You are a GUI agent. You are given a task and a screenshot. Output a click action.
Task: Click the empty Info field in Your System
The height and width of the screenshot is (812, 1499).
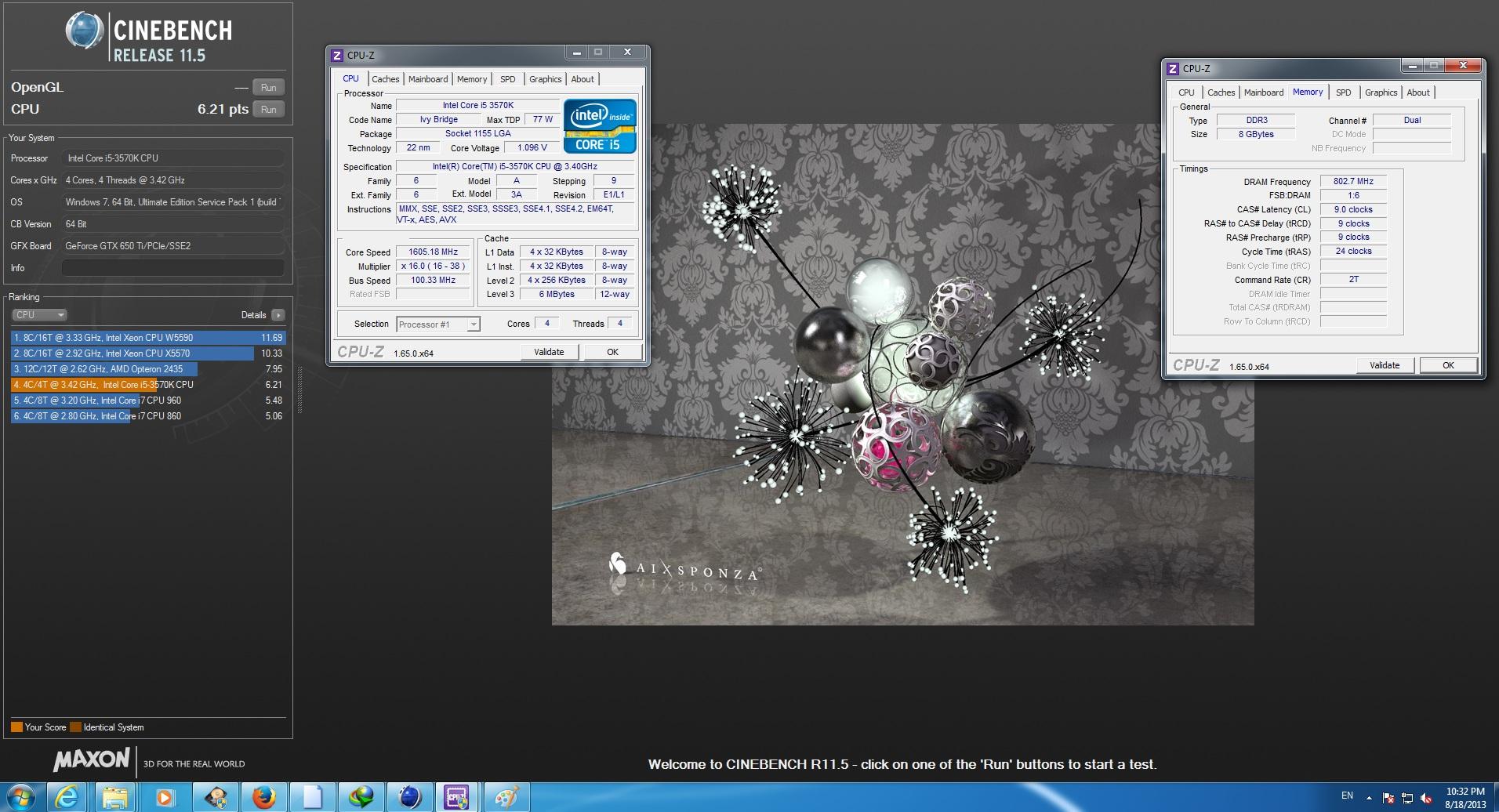172,268
